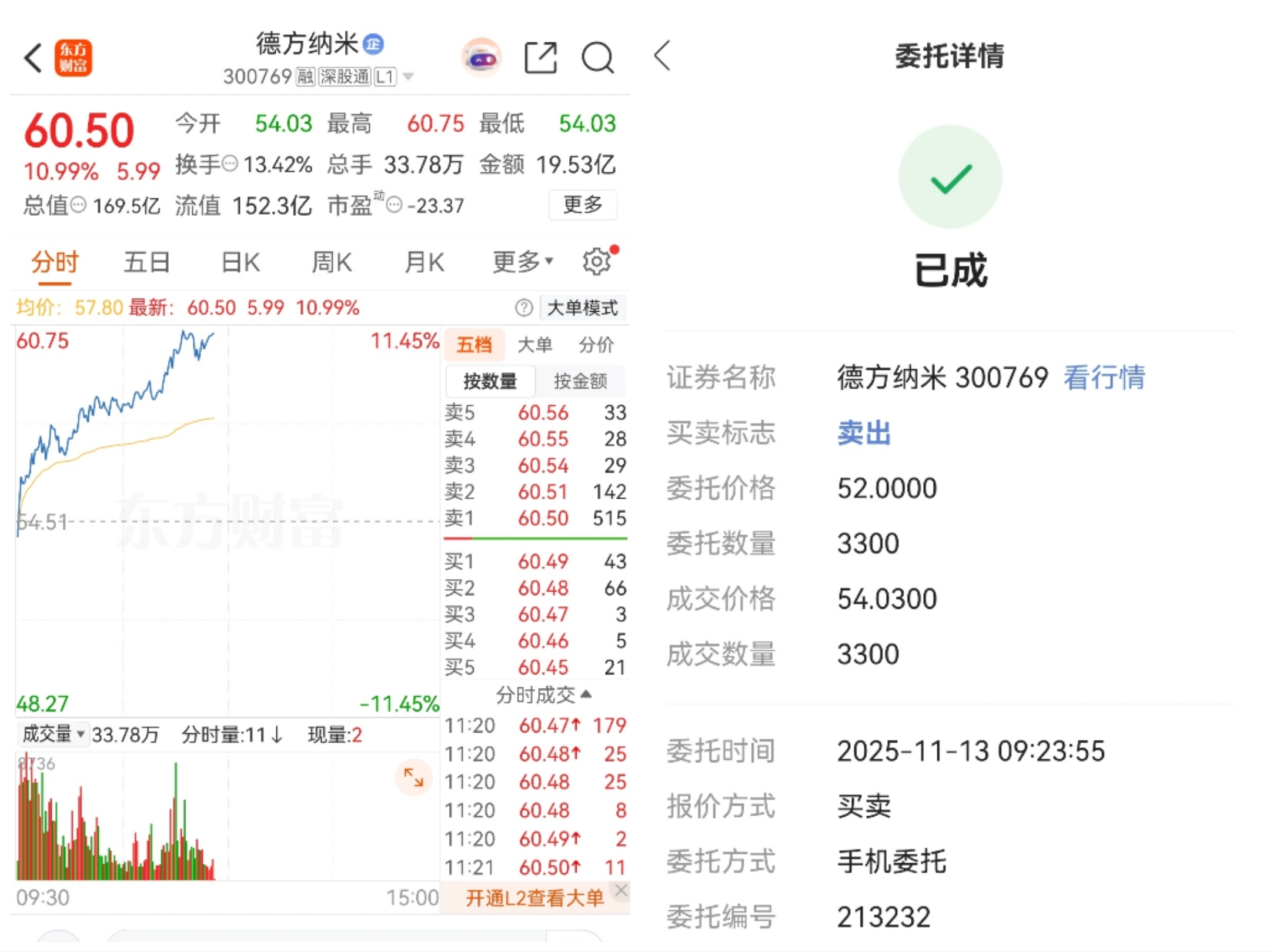Image resolution: width=1270 pixels, height=952 pixels.
Task: Go back from order details page
Action: (x=663, y=56)
